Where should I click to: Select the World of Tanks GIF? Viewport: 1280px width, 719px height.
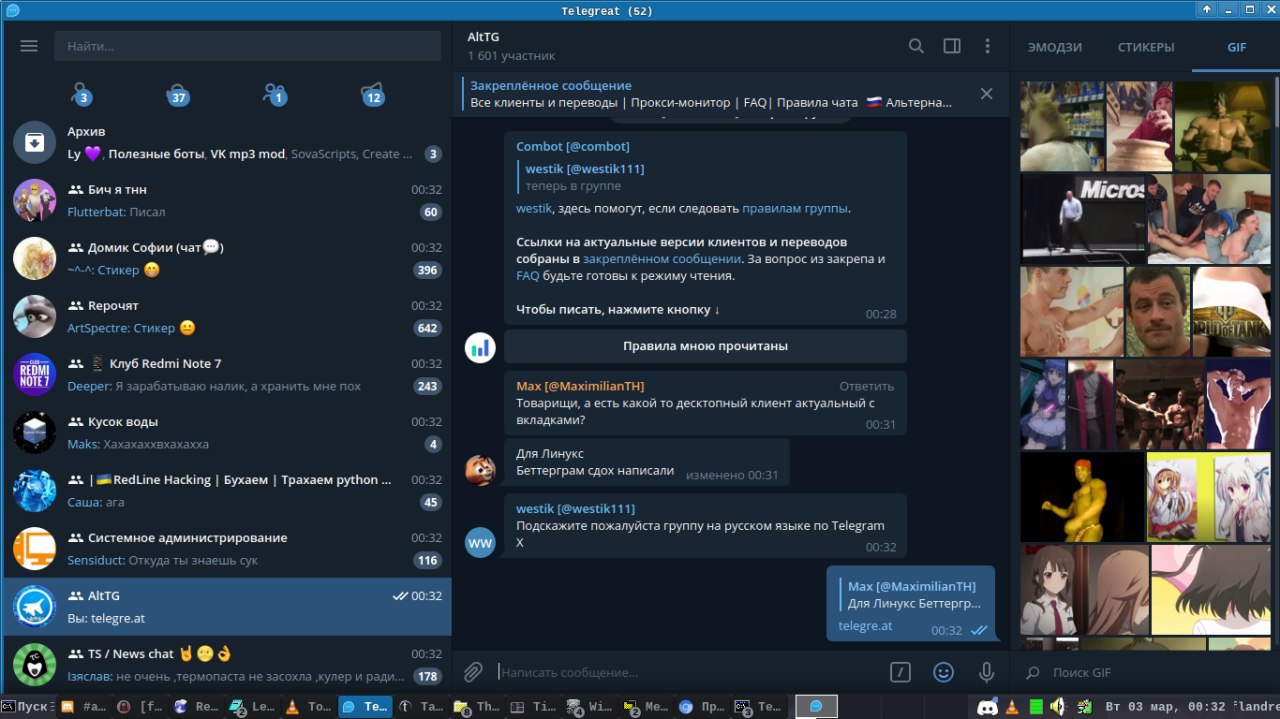tap(1232, 311)
